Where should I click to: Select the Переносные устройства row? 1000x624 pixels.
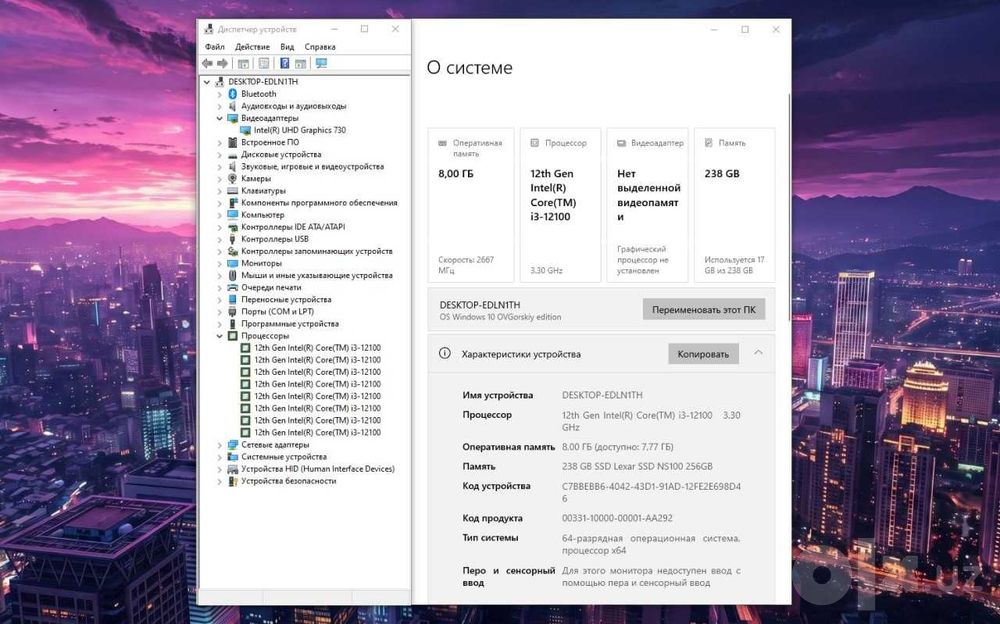click(x=286, y=300)
